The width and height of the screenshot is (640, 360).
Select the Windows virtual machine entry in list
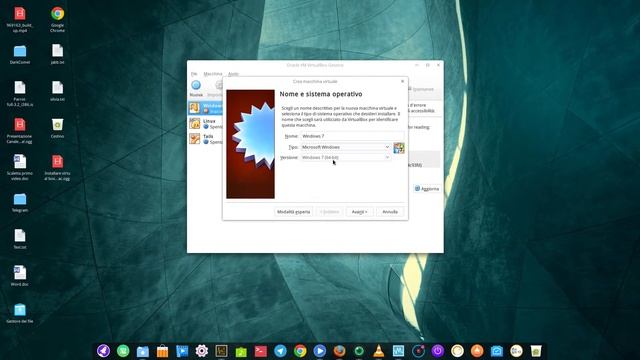pos(205,108)
